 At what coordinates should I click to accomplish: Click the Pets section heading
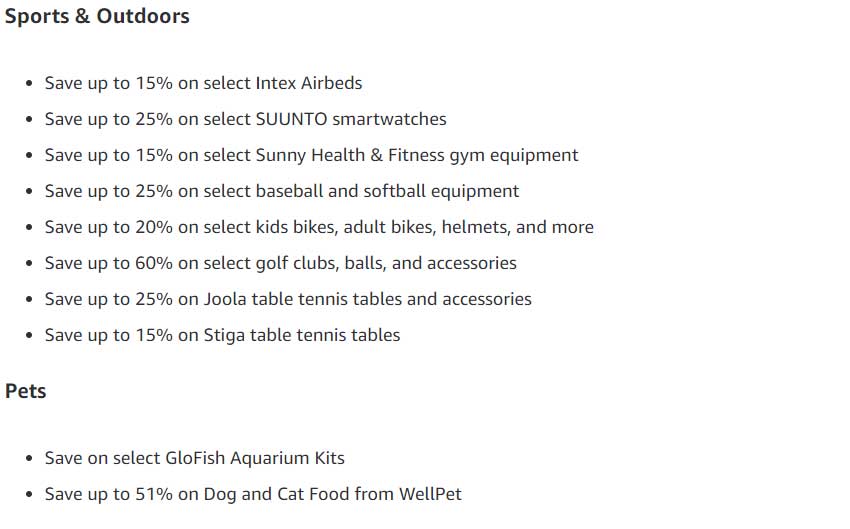[25, 391]
